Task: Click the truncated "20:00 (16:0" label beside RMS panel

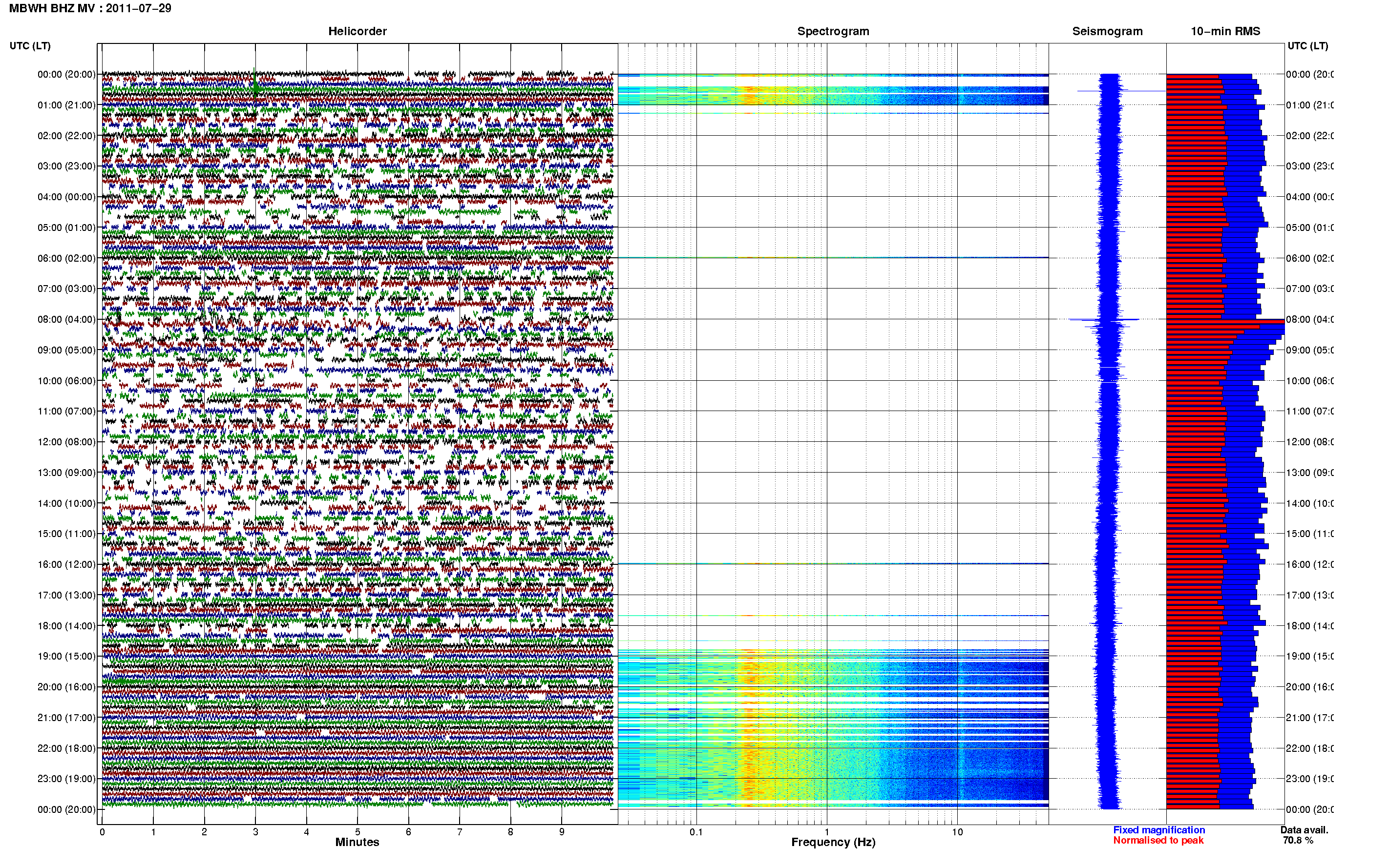Action: click(x=1309, y=686)
